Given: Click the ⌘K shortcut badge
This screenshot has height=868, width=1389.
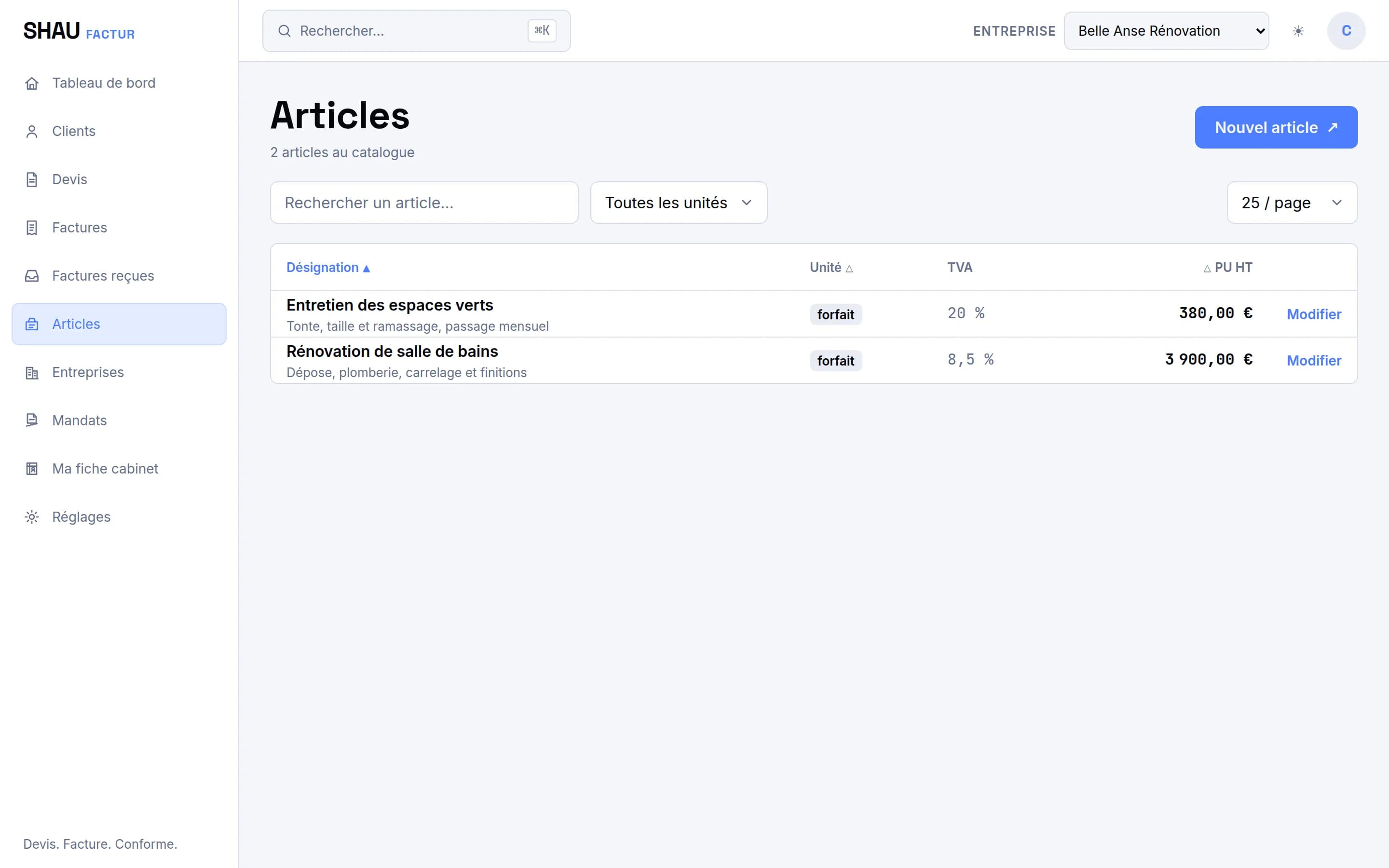Looking at the screenshot, I should click(x=542, y=31).
